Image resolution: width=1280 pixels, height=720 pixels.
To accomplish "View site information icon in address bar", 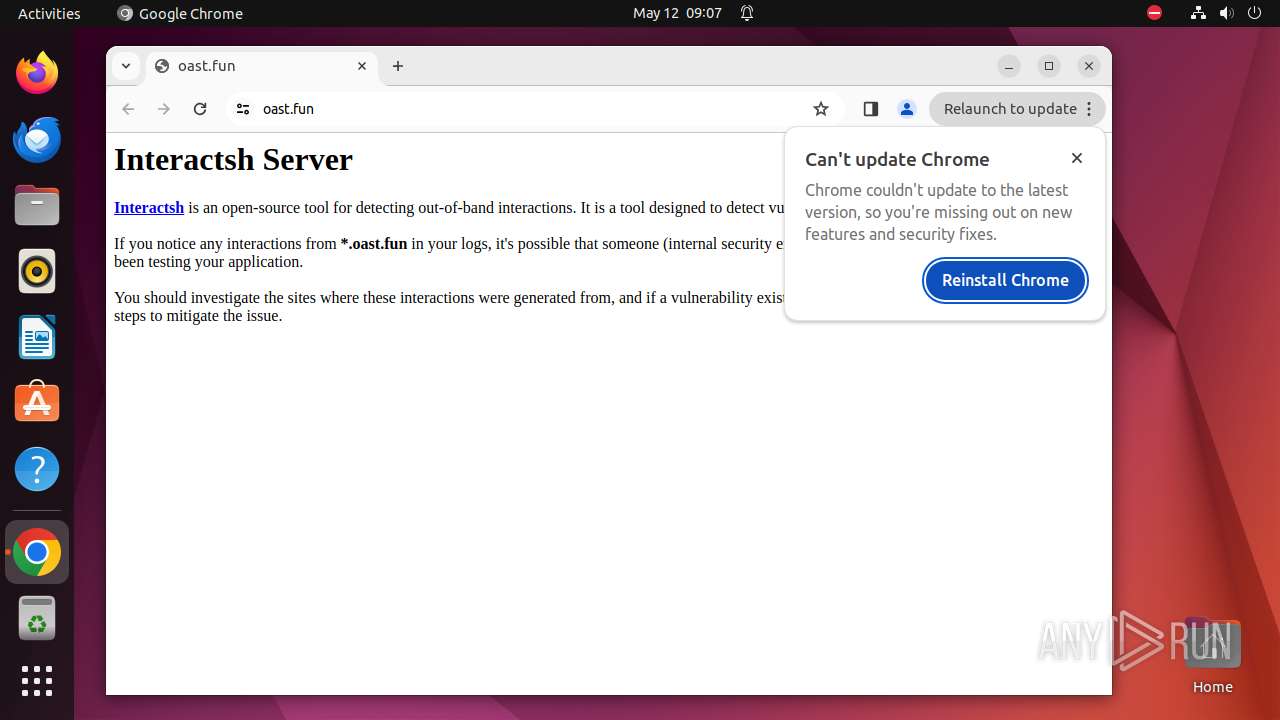I will 242,109.
